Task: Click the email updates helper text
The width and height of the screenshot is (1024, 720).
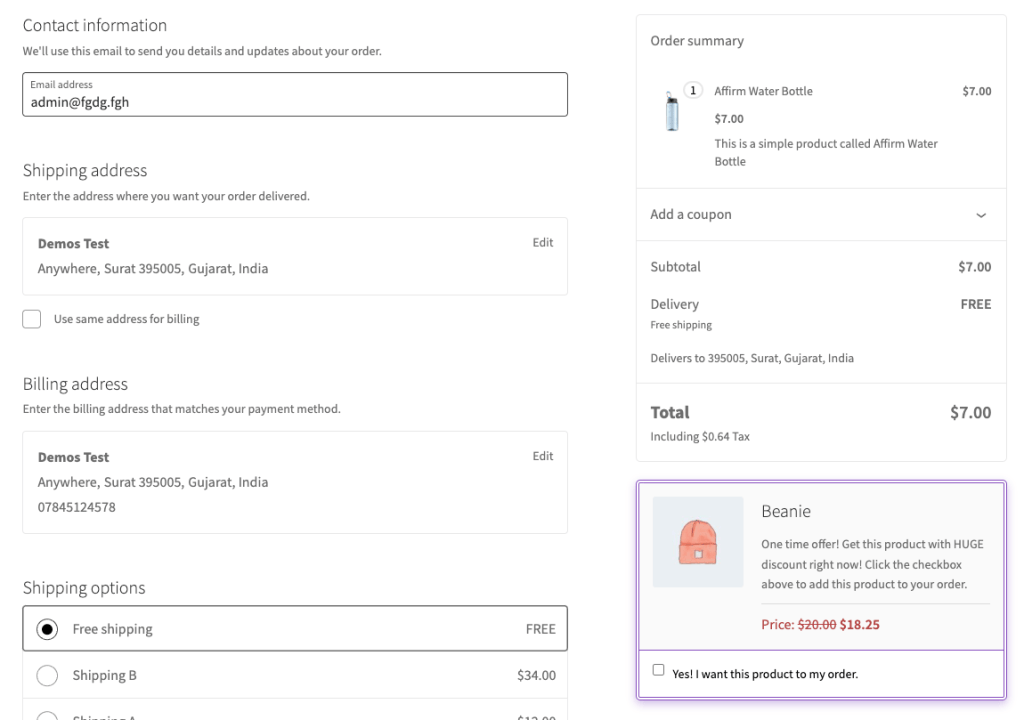Action: pyautogui.click(x=202, y=51)
